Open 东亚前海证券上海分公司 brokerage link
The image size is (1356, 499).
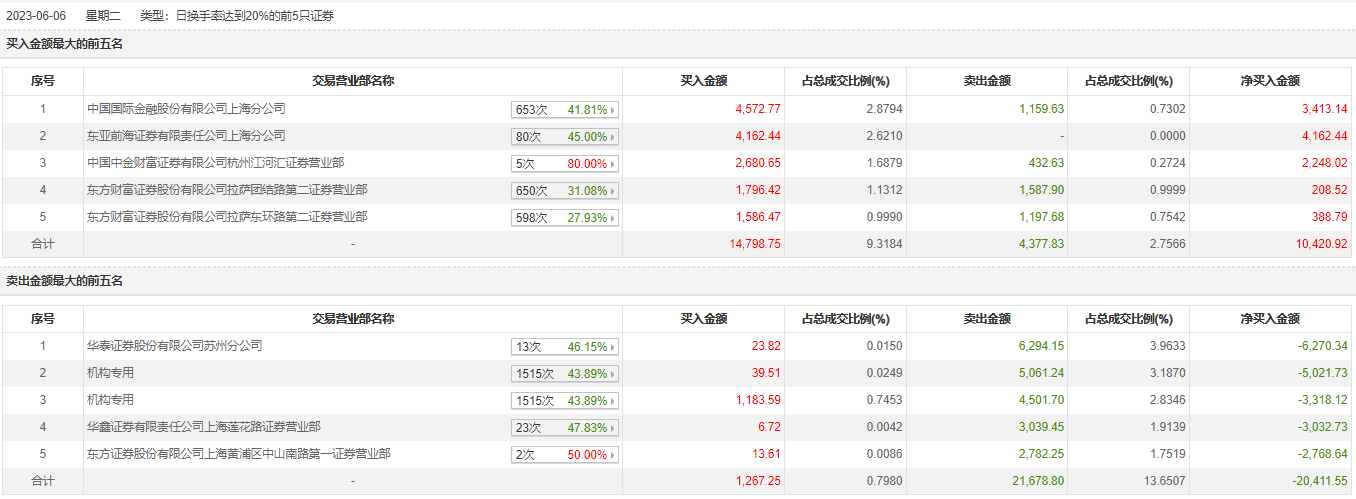pos(186,136)
